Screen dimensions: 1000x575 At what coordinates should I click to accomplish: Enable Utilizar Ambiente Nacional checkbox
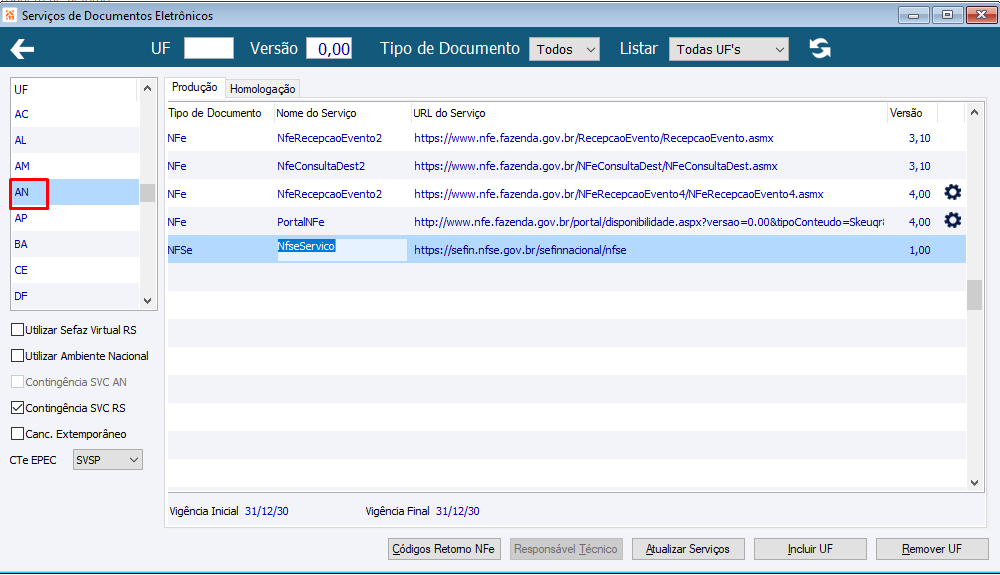(x=18, y=356)
